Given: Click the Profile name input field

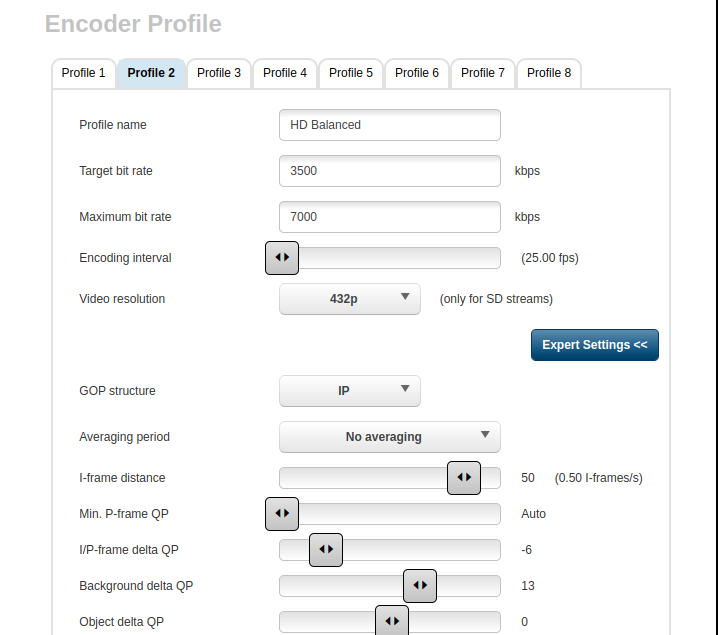Looking at the screenshot, I should (389, 125).
